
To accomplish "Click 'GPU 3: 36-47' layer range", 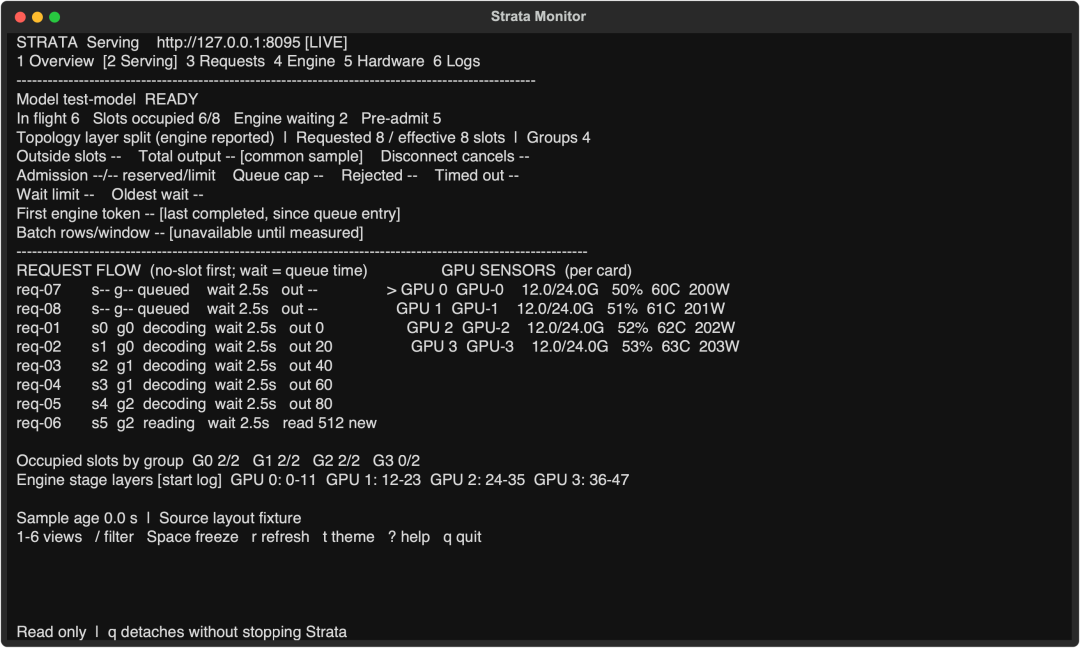I will coord(581,480).
